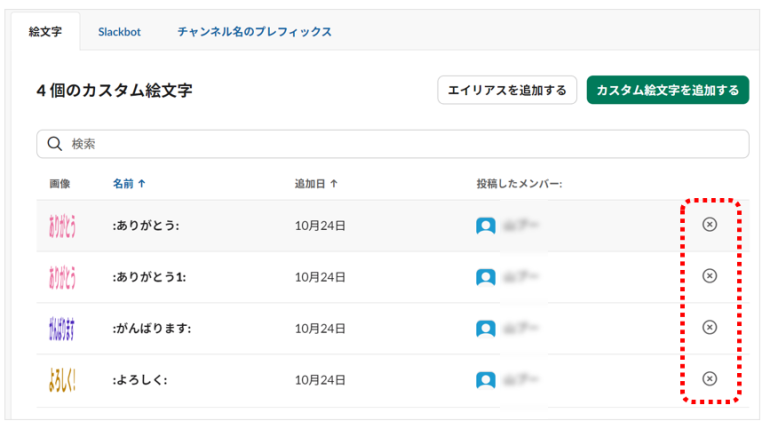This screenshot has height=429, width=770.
Task: Remove the :よろしく: emoji
Action: click(709, 378)
